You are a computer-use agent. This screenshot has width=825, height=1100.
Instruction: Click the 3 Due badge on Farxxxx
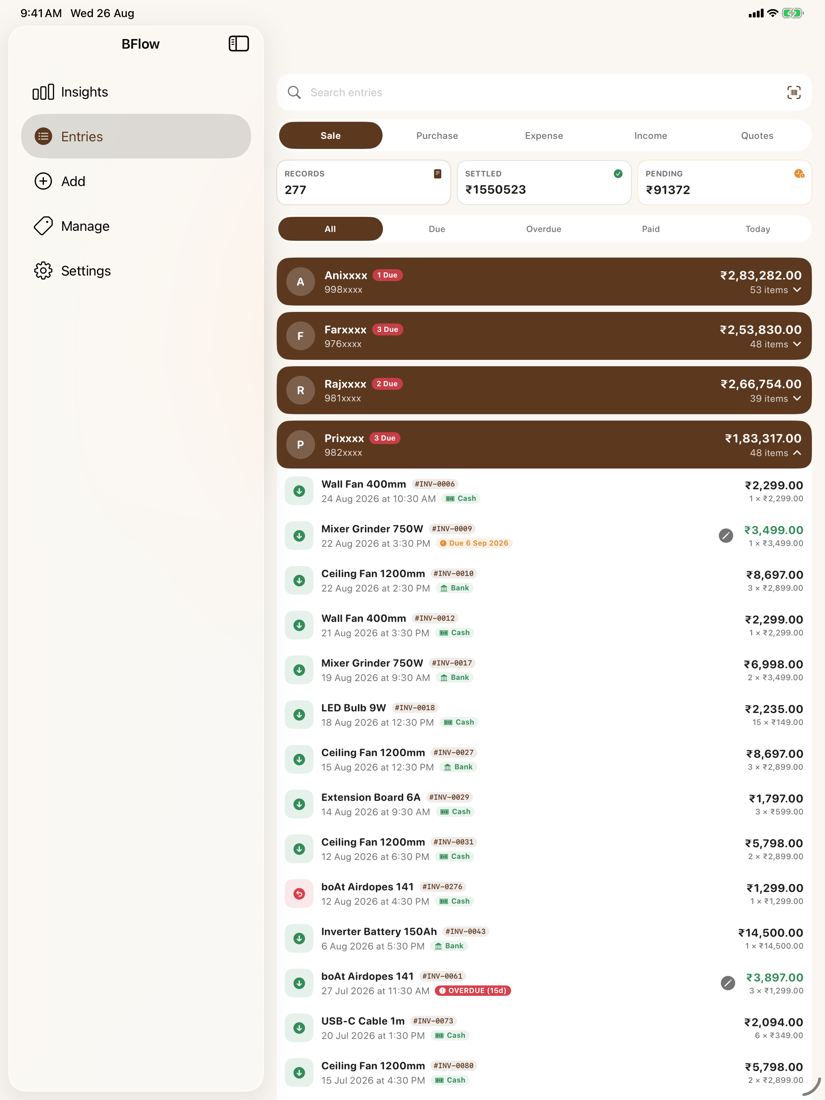tap(387, 329)
